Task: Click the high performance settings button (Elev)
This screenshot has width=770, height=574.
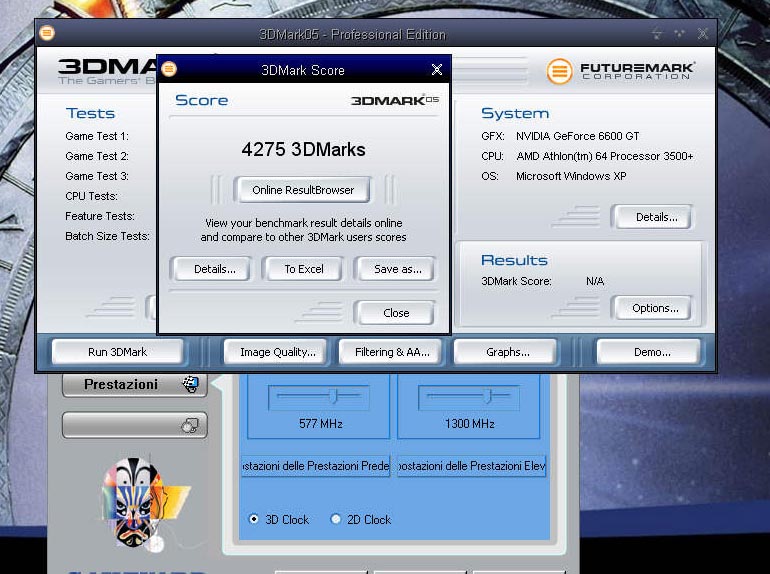Action: pyautogui.click(x=471, y=465)
